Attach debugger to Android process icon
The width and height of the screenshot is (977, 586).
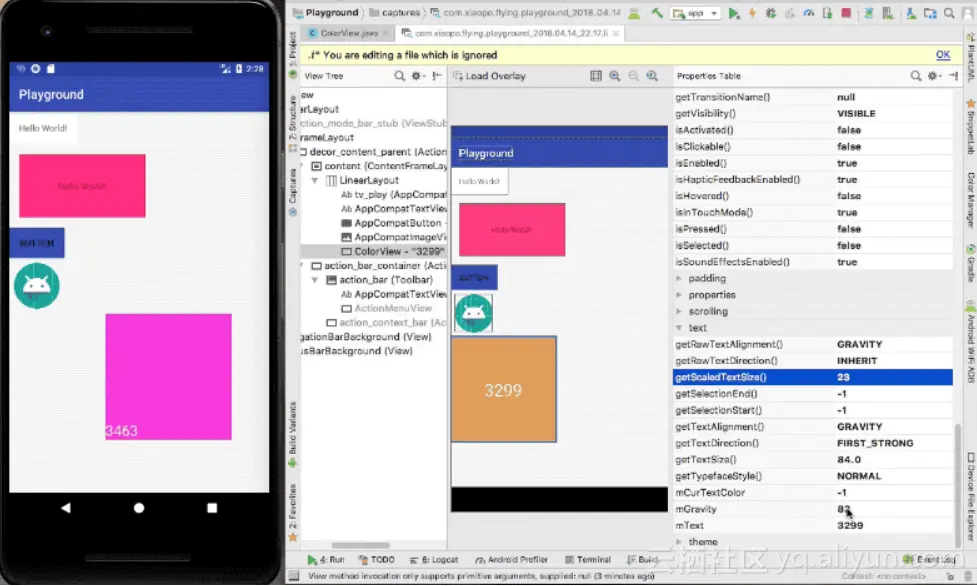pos(827,13)
